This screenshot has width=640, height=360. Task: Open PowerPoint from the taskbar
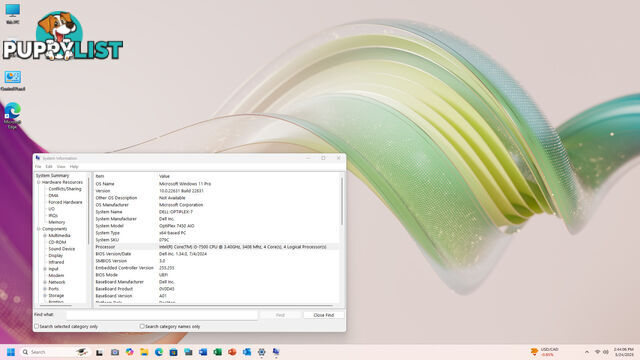click(x=232, y=352)
